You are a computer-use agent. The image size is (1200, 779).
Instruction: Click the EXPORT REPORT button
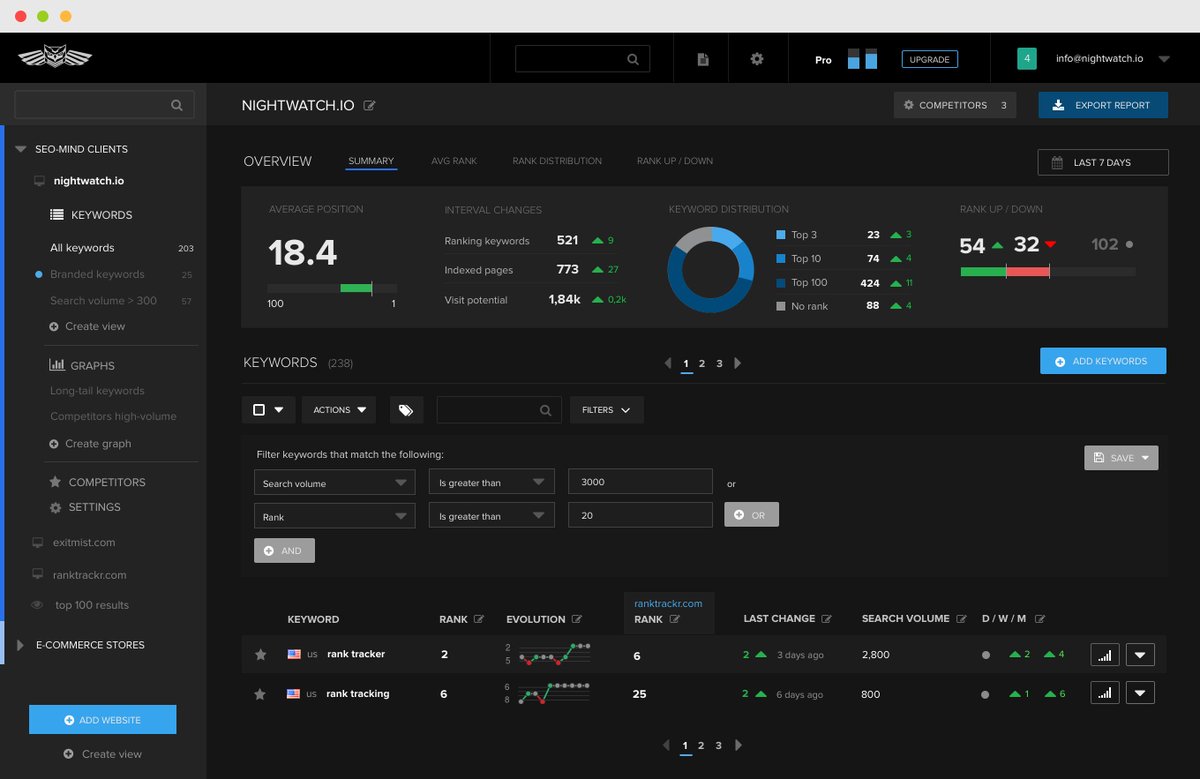pyautogui.click(x=1103, y=105)
